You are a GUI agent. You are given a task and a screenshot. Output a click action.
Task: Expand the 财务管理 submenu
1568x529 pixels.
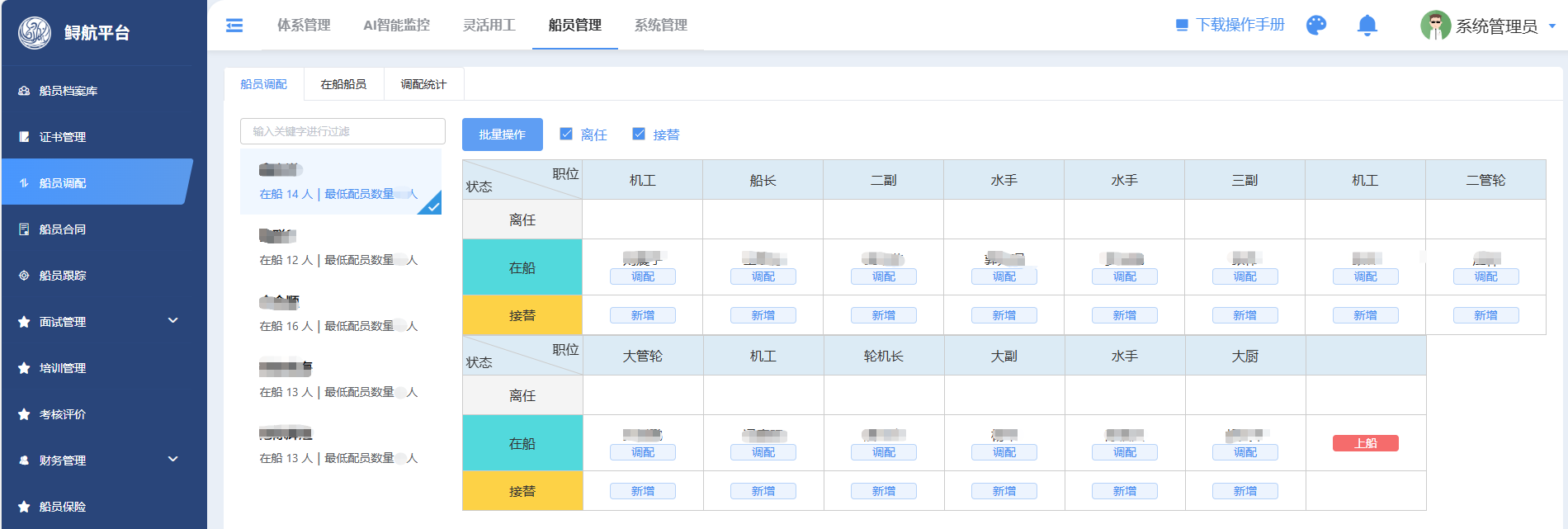pos(172,460)
